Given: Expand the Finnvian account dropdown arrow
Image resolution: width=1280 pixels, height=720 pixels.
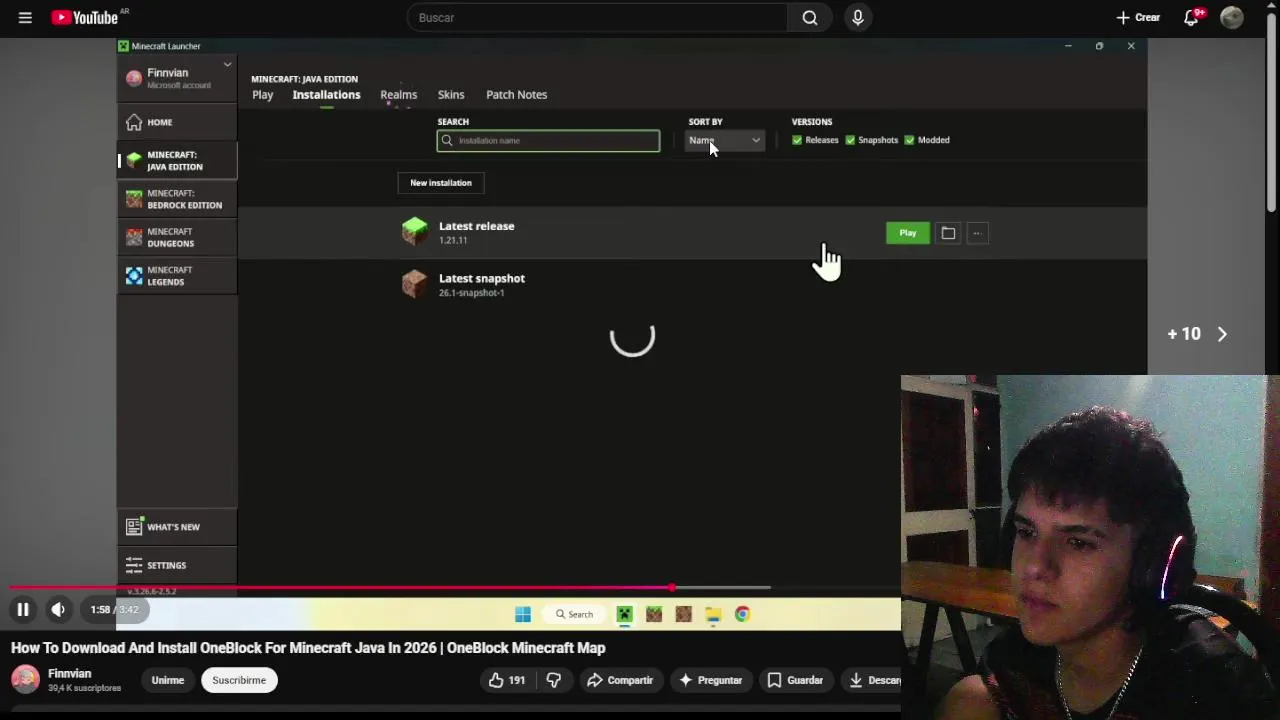Looking at the screenshot, I should point(227,65).
